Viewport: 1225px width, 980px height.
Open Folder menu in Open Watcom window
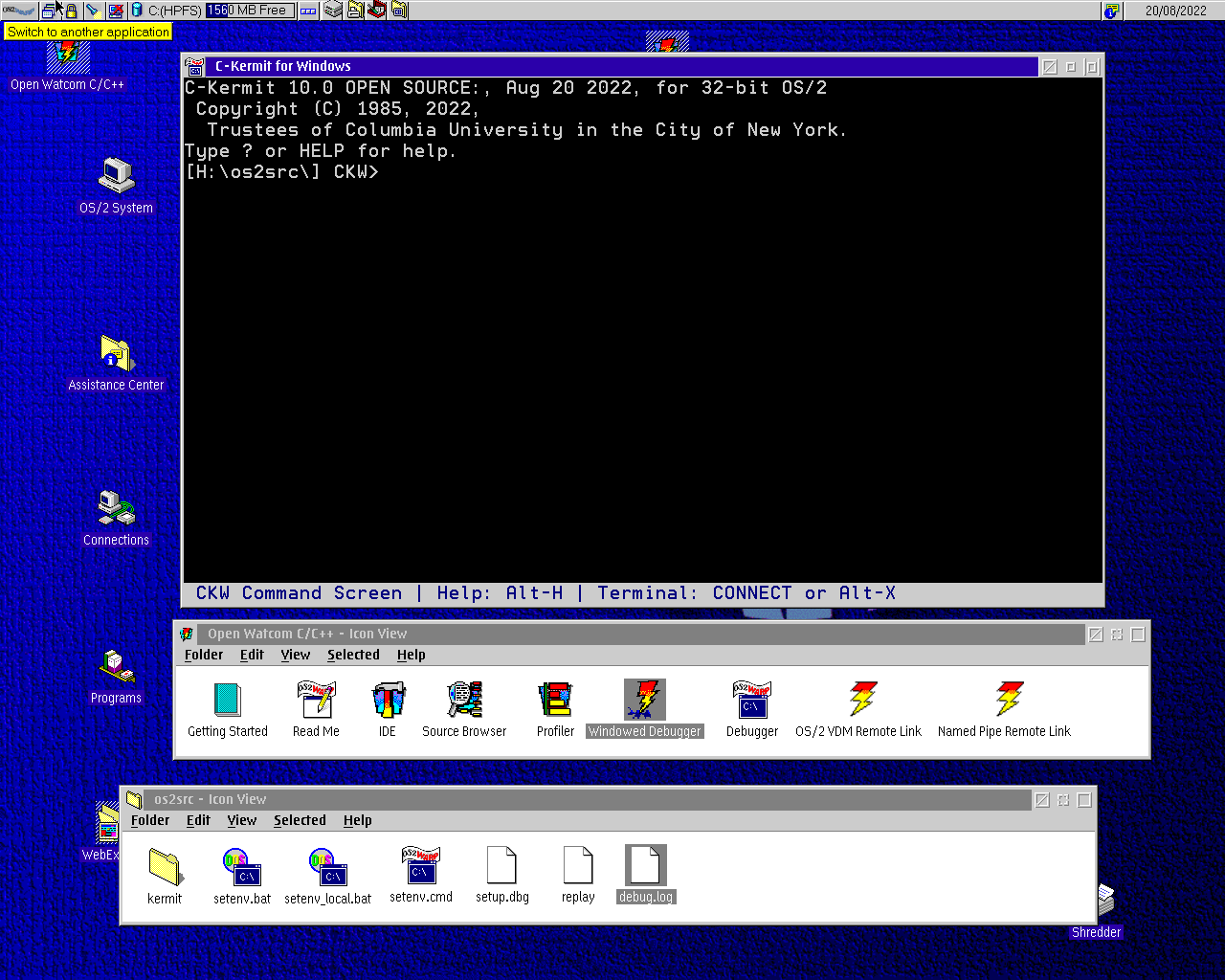(x=204, y=655)
